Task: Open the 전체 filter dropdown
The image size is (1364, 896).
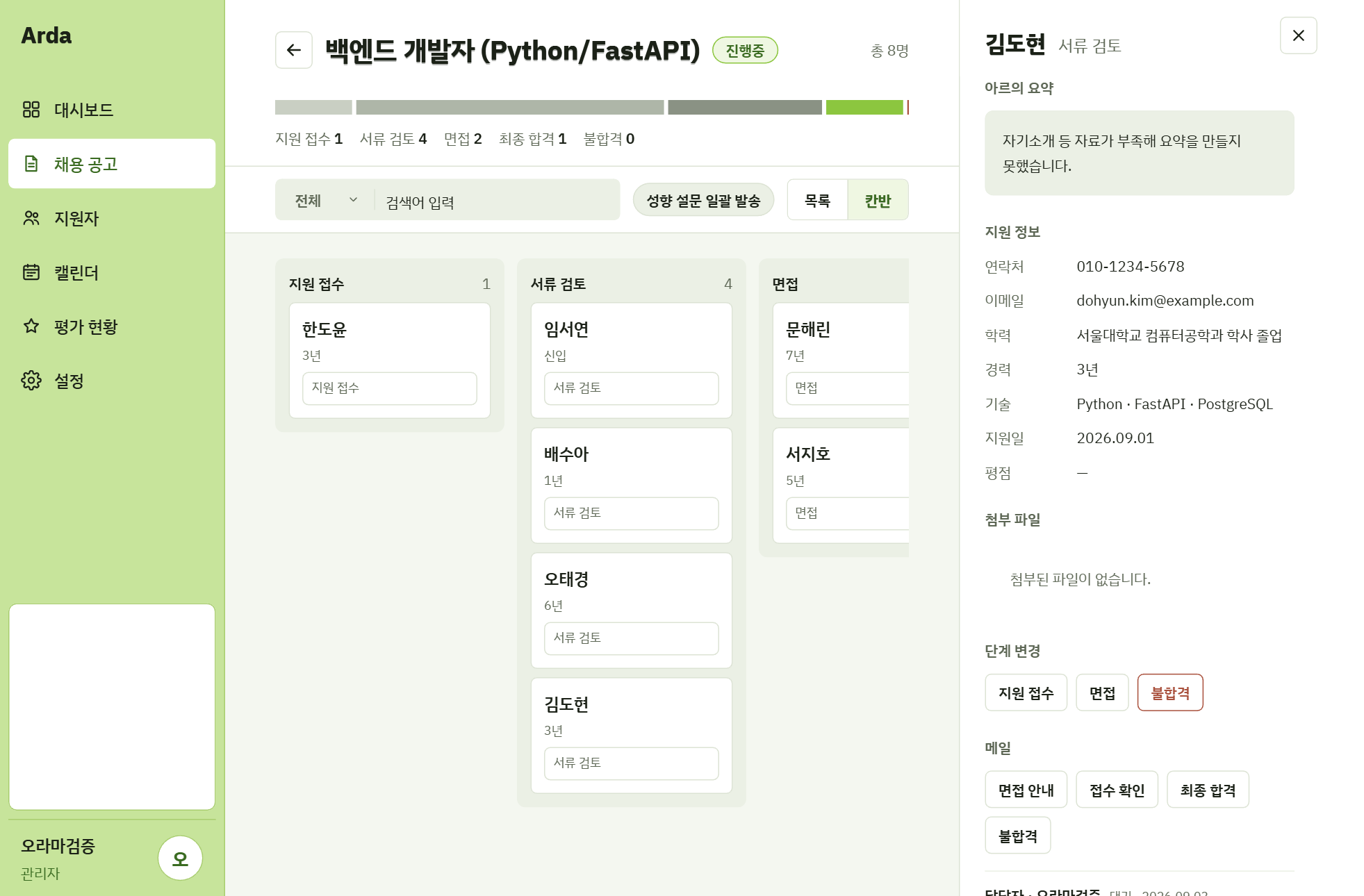Action: pos(325,200)
